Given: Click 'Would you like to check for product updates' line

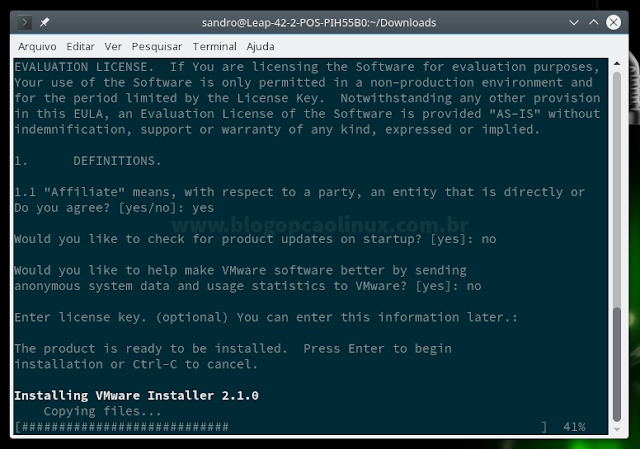Looking at the screenshot, I should coord(255,239).
